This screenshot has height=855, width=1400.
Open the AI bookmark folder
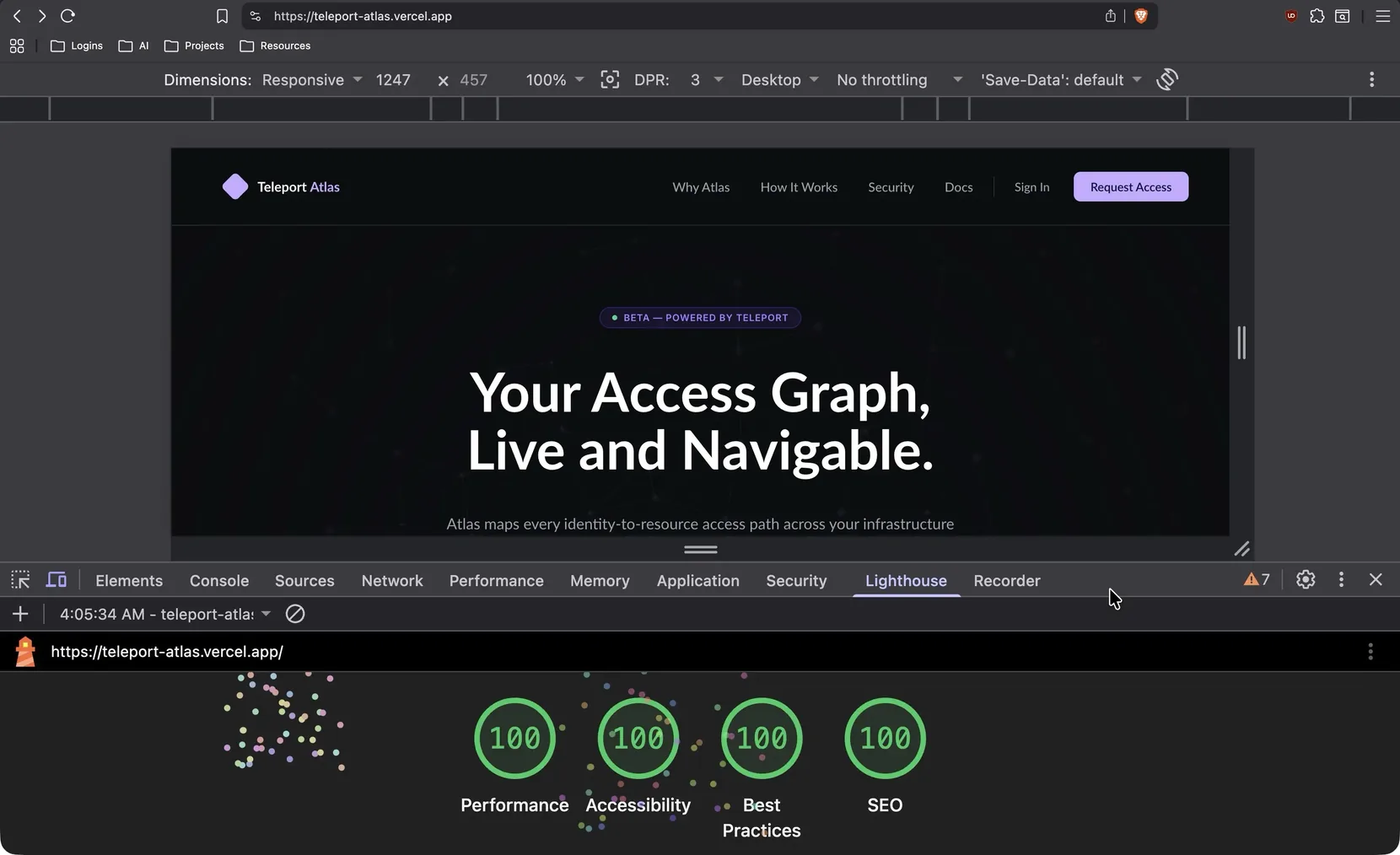(x=133, y=46)
